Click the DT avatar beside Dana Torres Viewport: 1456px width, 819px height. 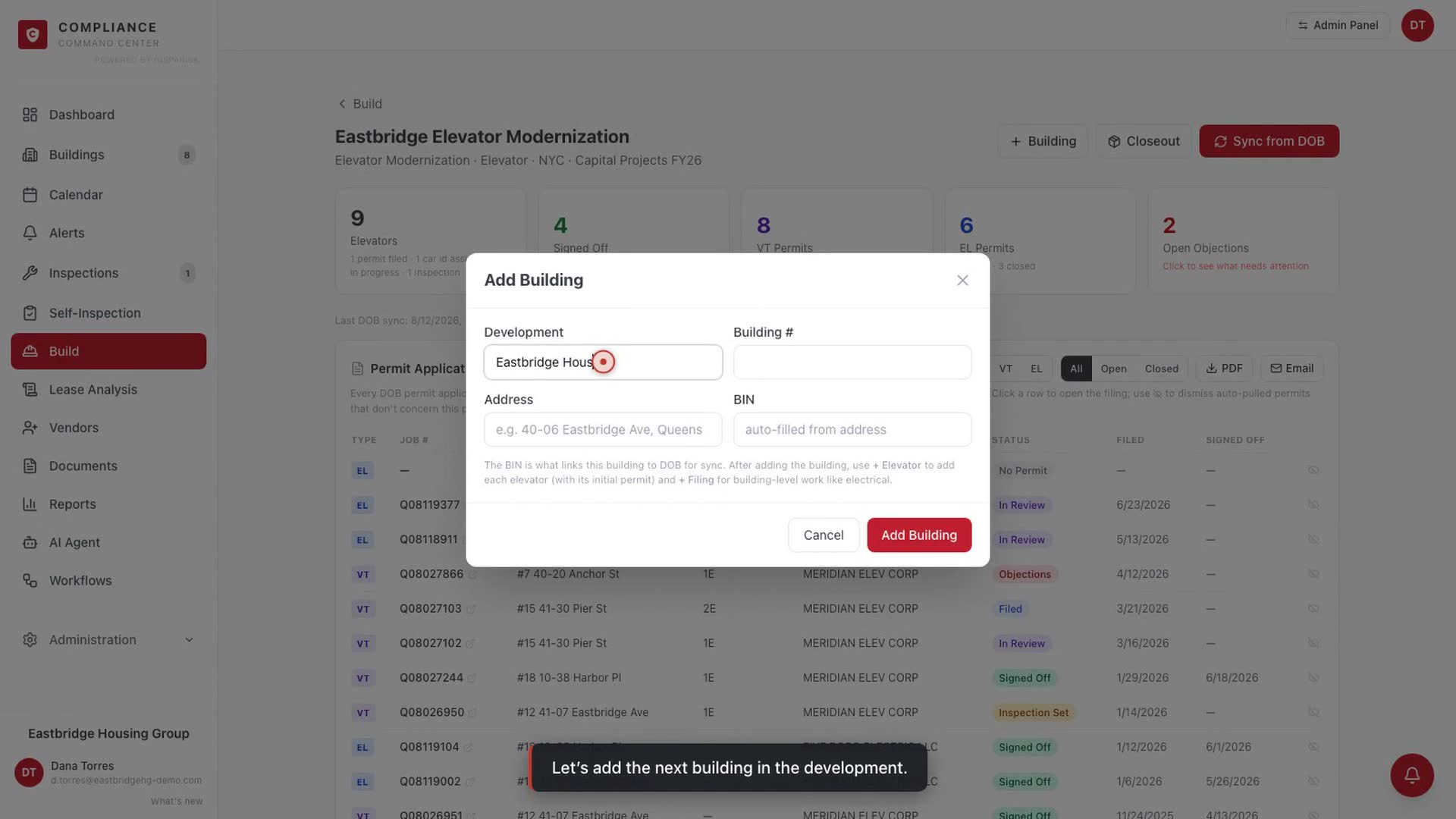pos(29,773)
